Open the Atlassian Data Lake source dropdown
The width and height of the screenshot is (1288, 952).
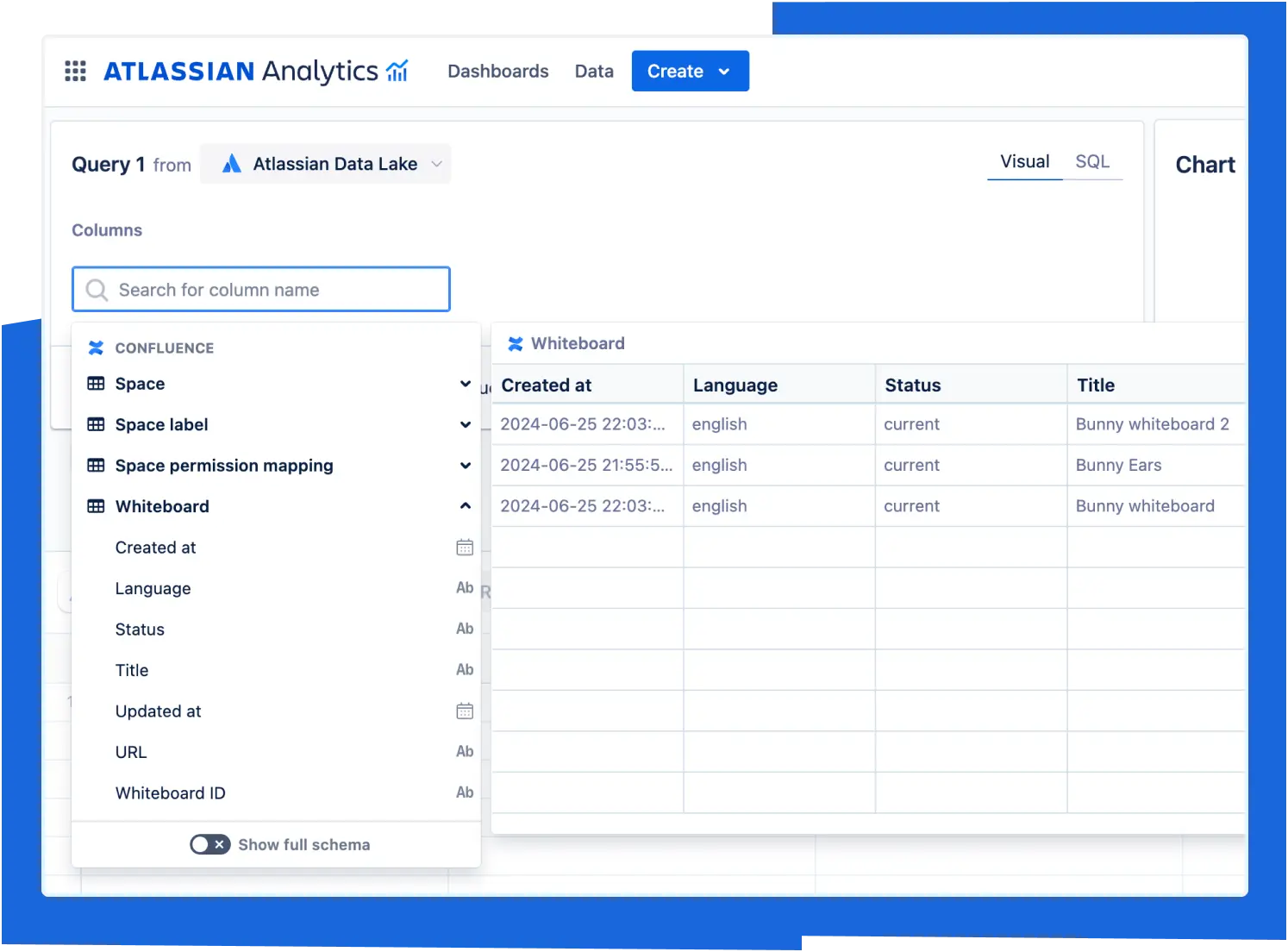tap(326, 164)
